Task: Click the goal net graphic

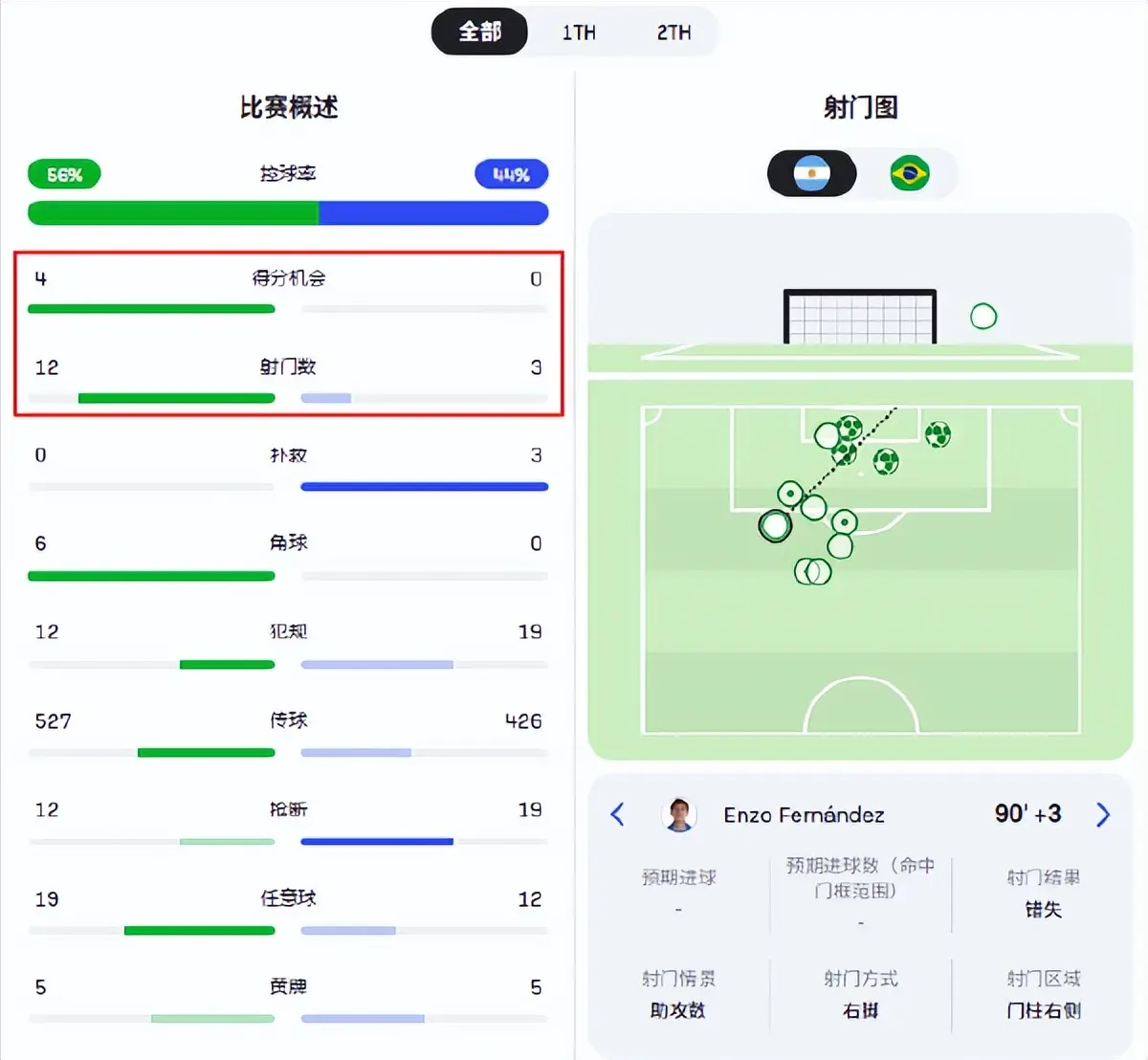Action: [x=859, y=317]
